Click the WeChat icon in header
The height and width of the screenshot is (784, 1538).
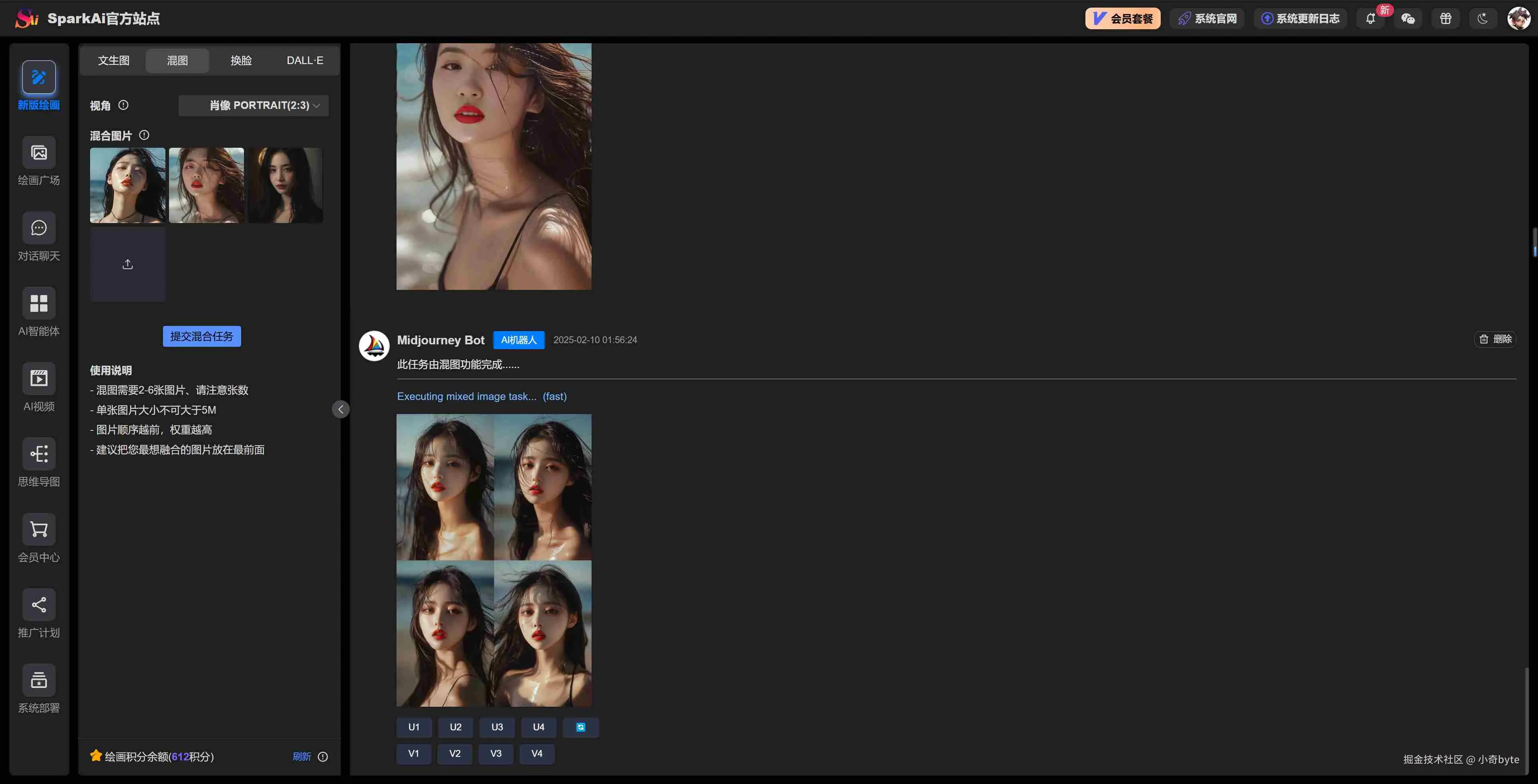pyautogui.click(x=1408, y=18)
